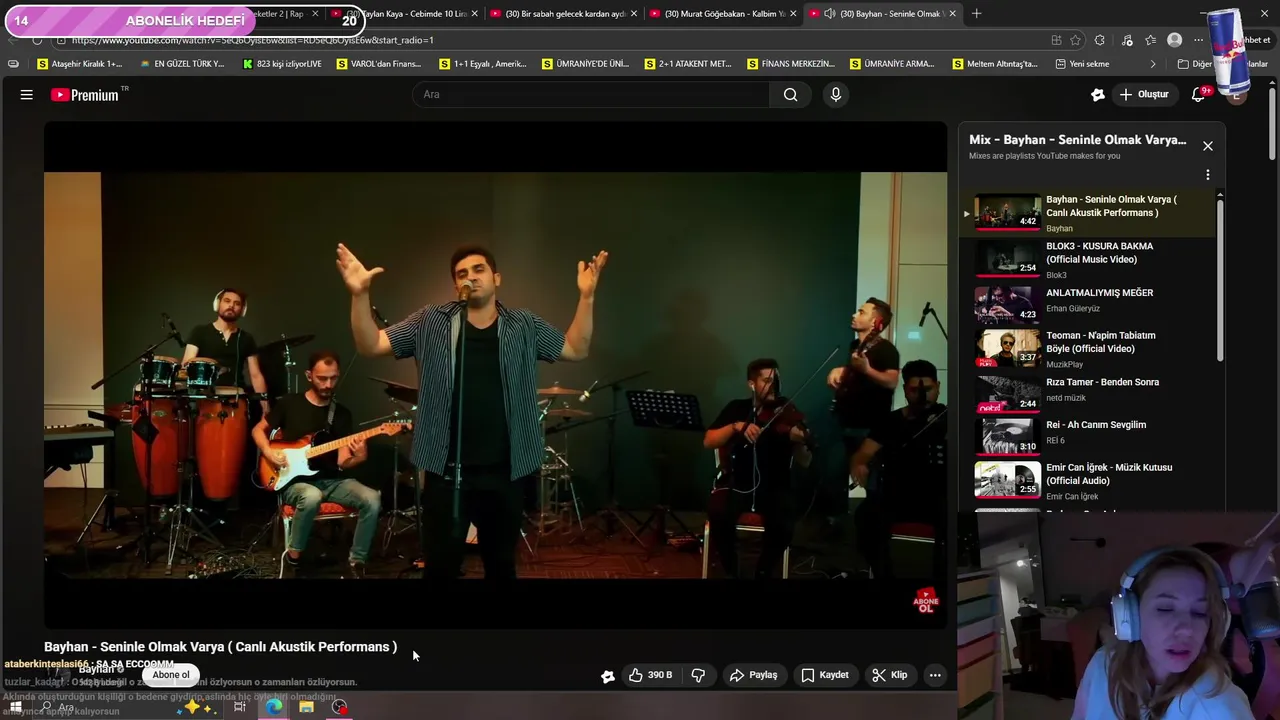Click the search magnifier button
The height and width of the screenshot is (720, 1280).
click(791, 94)
